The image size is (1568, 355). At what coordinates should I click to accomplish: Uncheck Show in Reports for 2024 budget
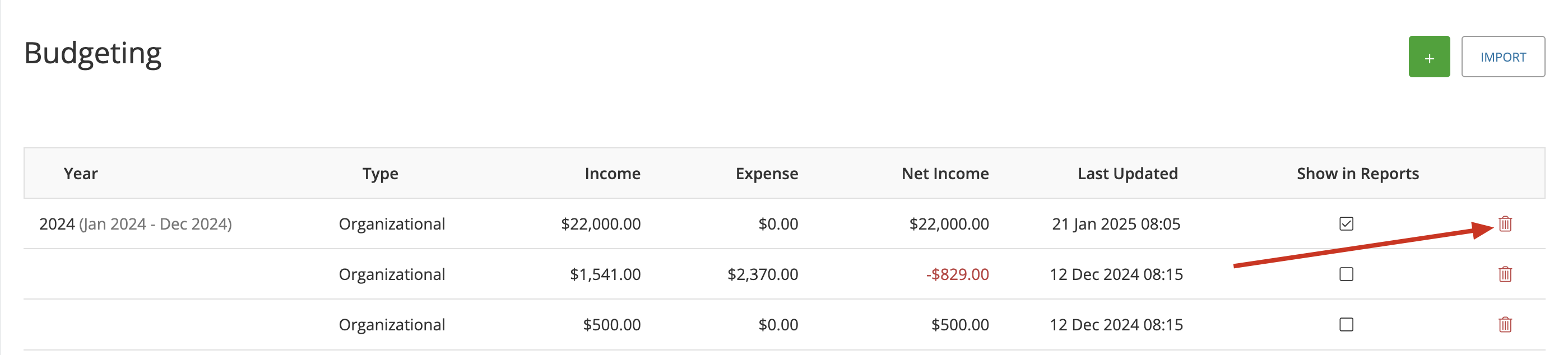point(1346,224)
